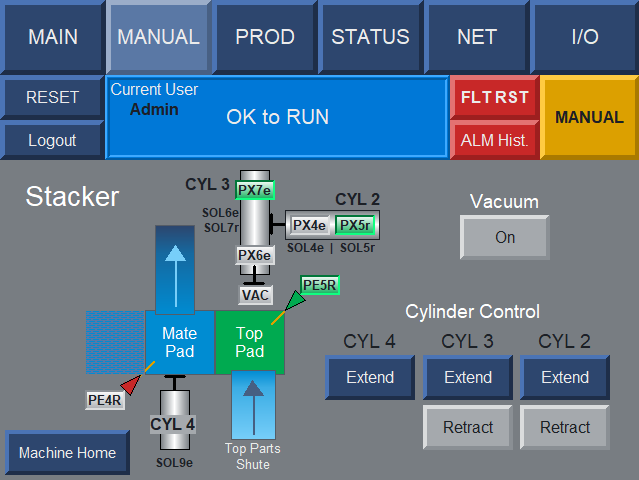Click the hatched blue pad area
The width and height of the screenshot is (639, 480).
(115, 342)
